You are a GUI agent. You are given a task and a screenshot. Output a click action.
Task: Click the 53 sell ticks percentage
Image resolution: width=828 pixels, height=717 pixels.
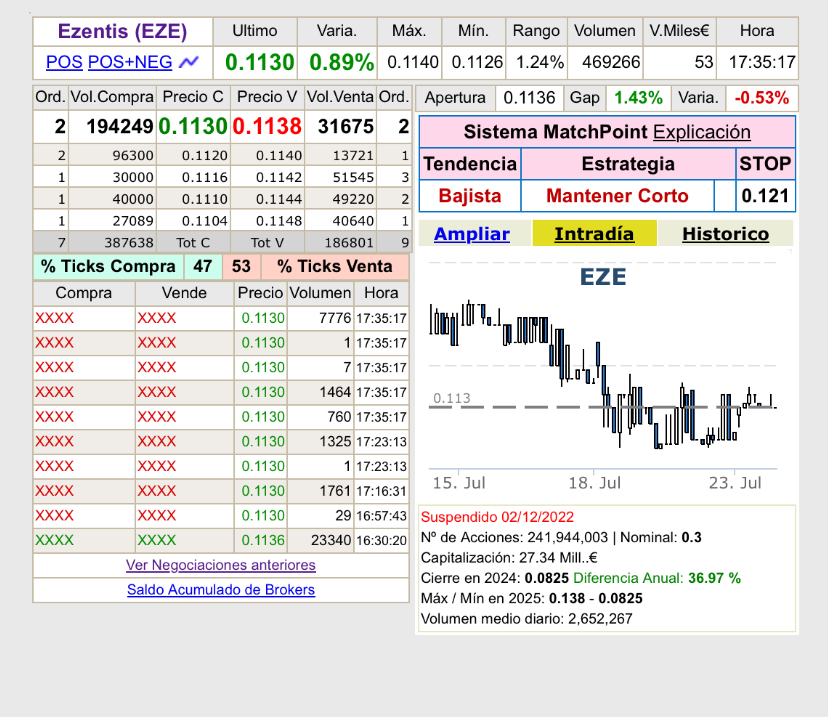click(x=241, y=266)
